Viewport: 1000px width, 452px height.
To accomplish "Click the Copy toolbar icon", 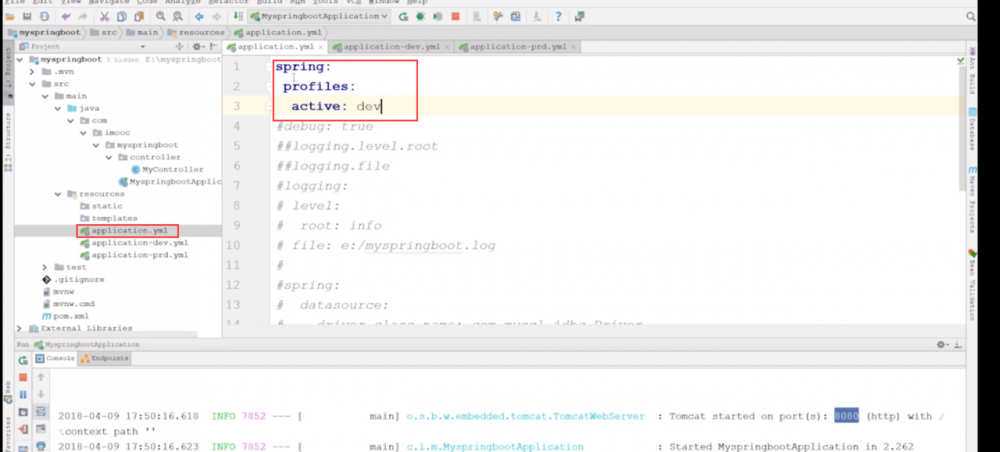I will point(121,17).
